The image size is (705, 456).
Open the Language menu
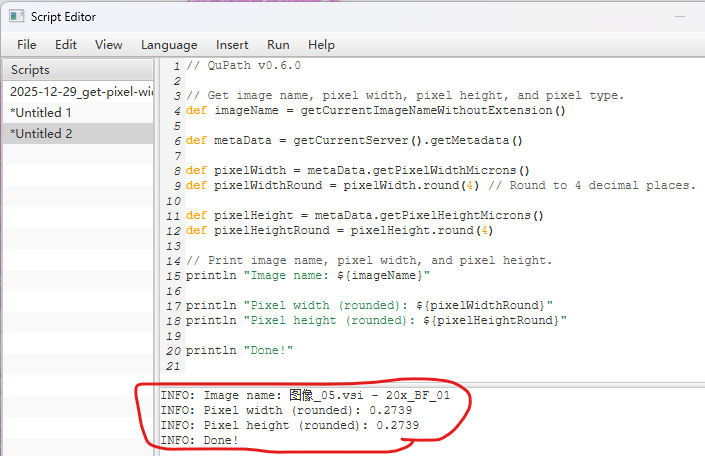click(x=169, y=45)
